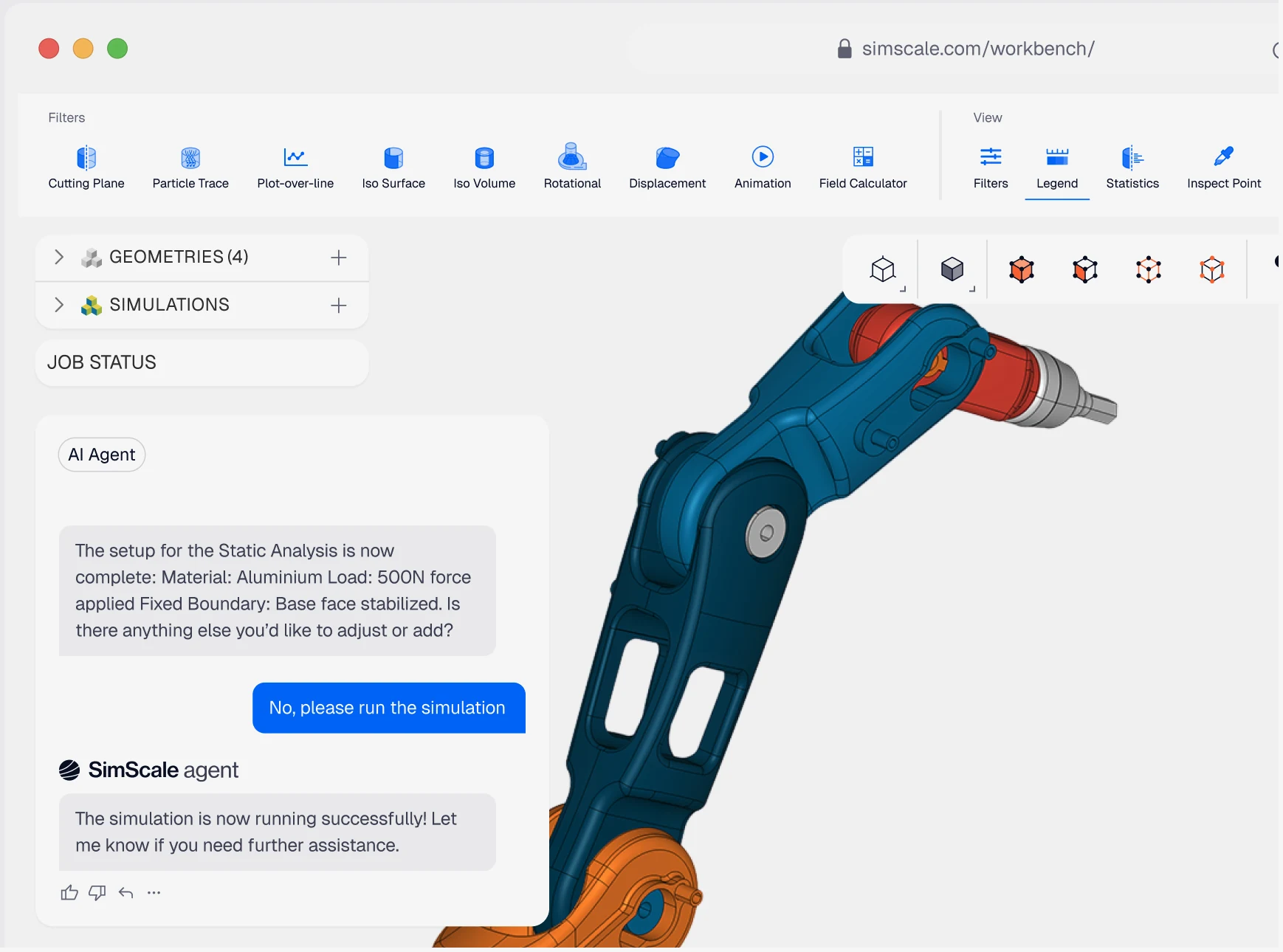The width and height of the screenshot is (1283, 952).
Task: Open the Displacement filter
Action: [x=667, y=168]
